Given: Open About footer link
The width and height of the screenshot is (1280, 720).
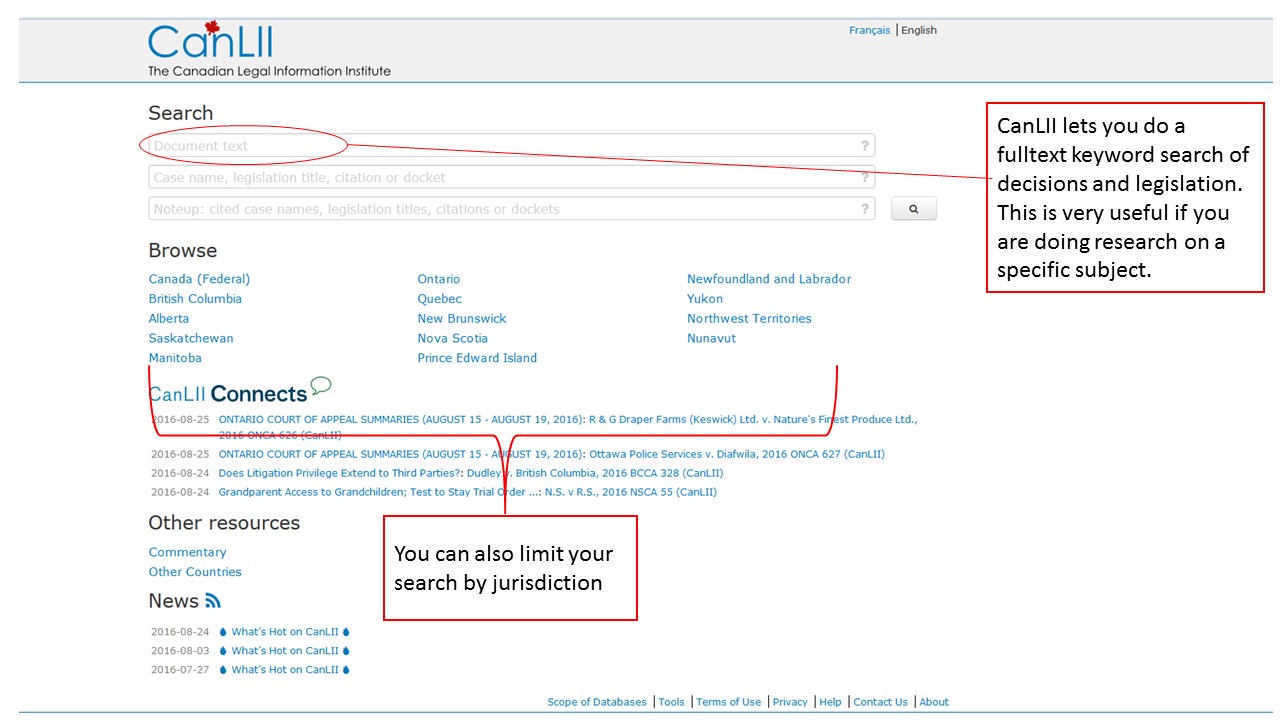Looking at the screenshot, I should tap(934, 702).
